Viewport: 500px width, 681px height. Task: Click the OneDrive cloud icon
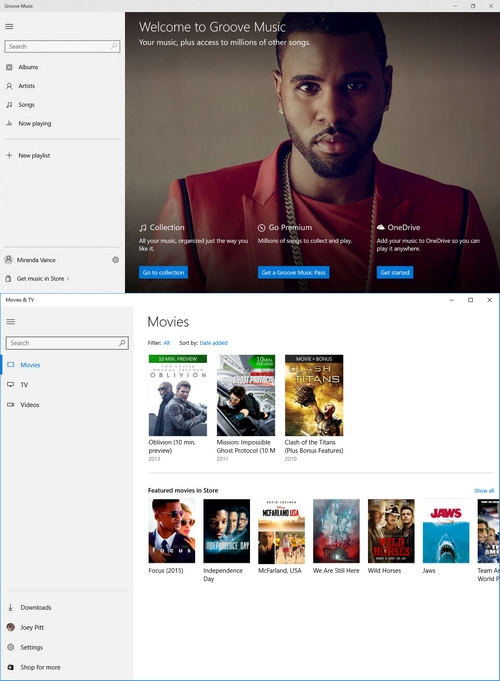381,227
